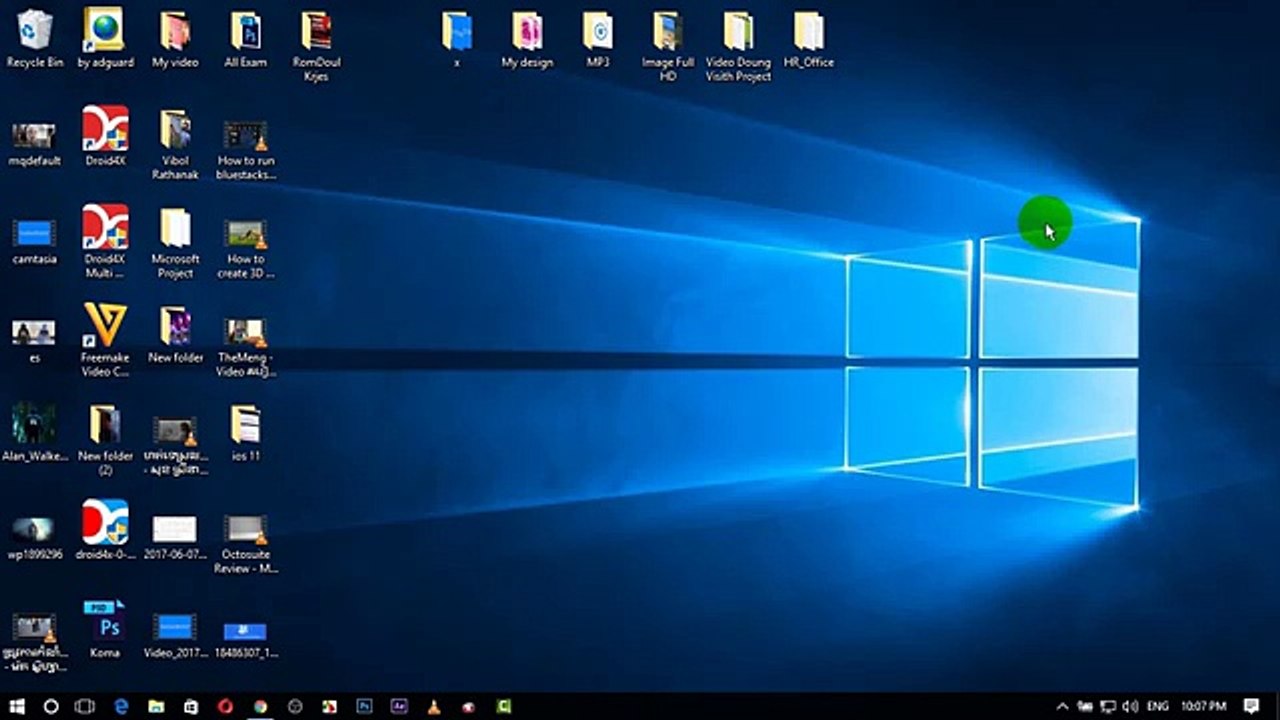The width and height of the screenshot is (1280, 720).
Task: Open the network tray icon
Action: click(1108, 706)
